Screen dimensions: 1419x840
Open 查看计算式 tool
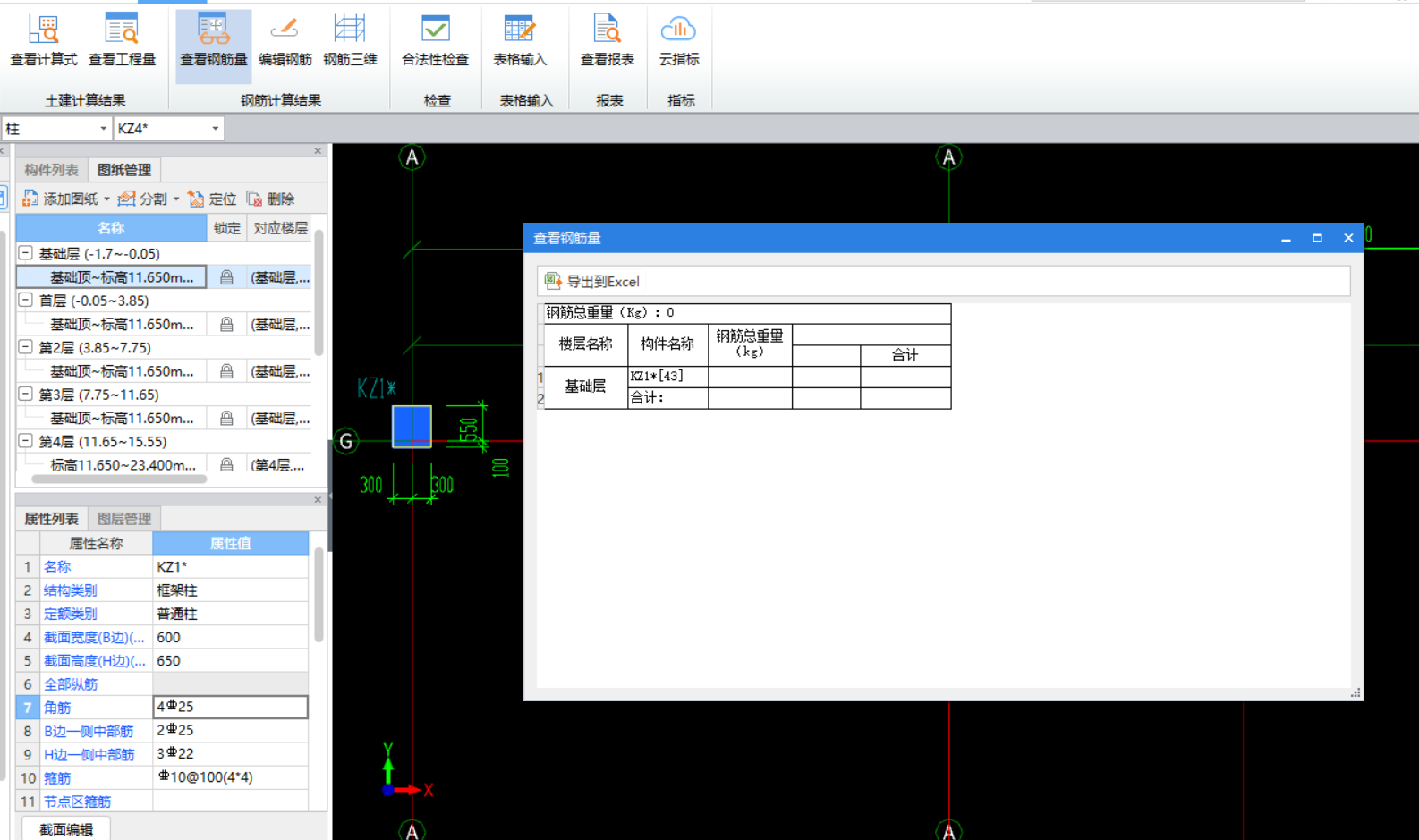(x=43, y=40)
